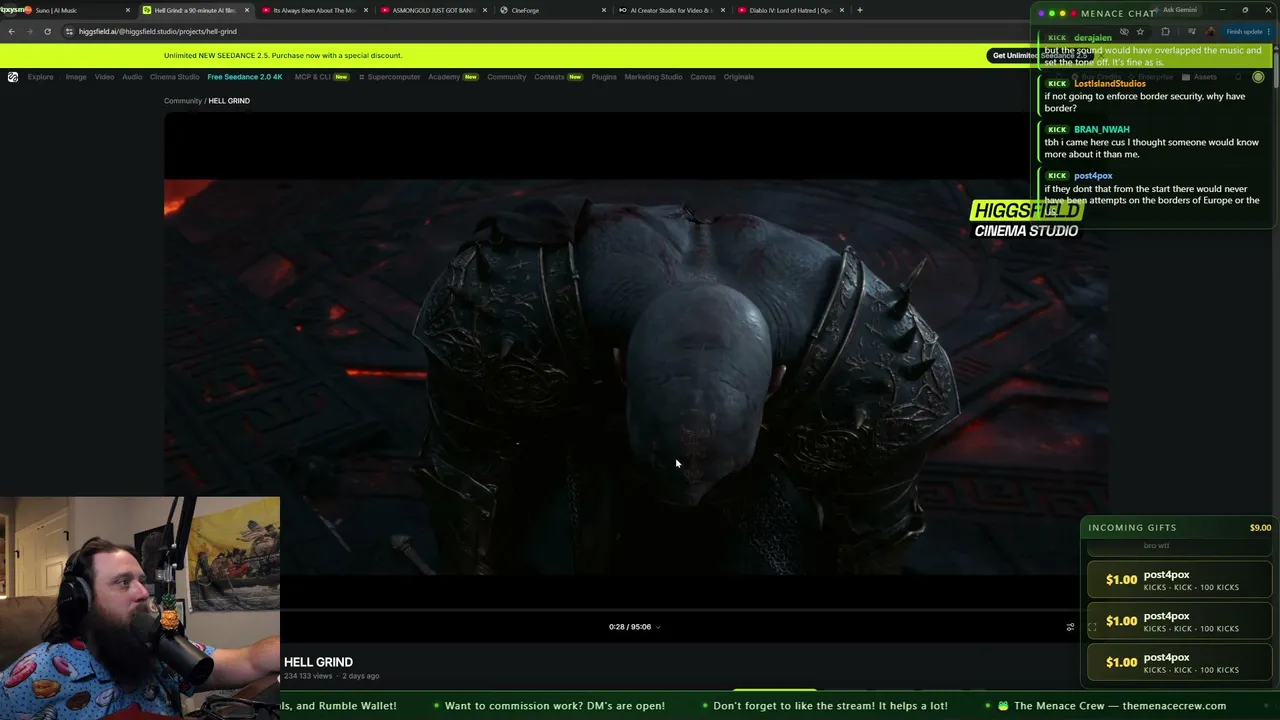Open Originals in the navbar
The image size is (1280, 720).
(739, 77)
